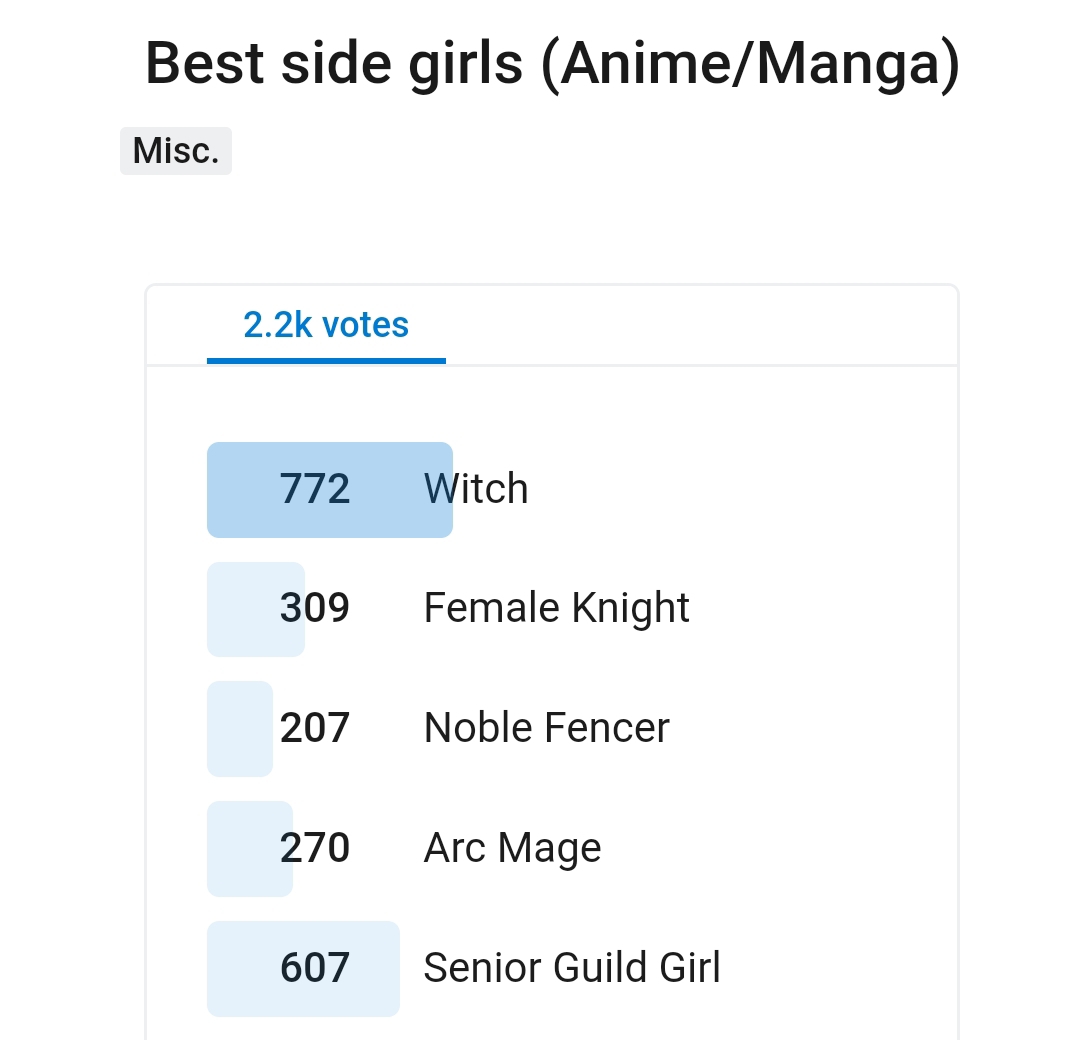Image resolution: width=1080 pixels, height=1040 pixels.
Task: Click the 207 vote count
Action: click(315, 728)
